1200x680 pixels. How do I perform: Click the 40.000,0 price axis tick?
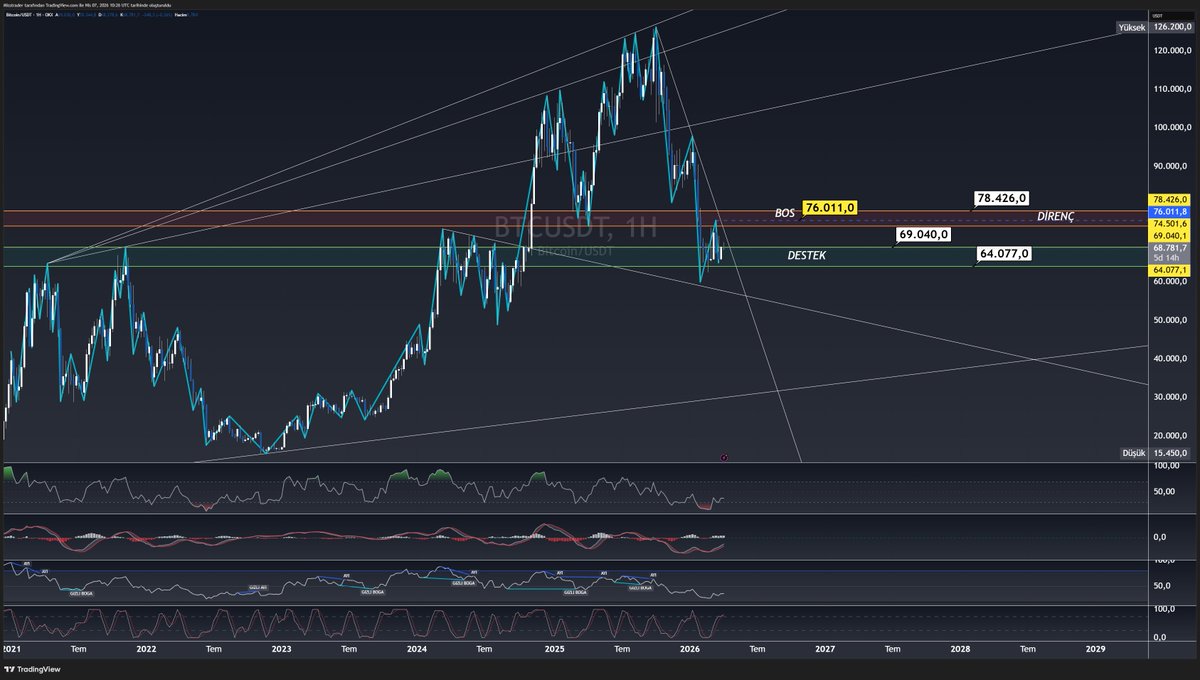1172,359
